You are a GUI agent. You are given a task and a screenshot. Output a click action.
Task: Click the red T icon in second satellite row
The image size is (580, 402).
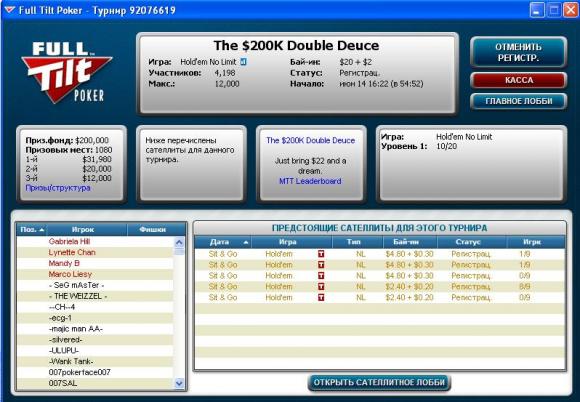tap(321, 265)
